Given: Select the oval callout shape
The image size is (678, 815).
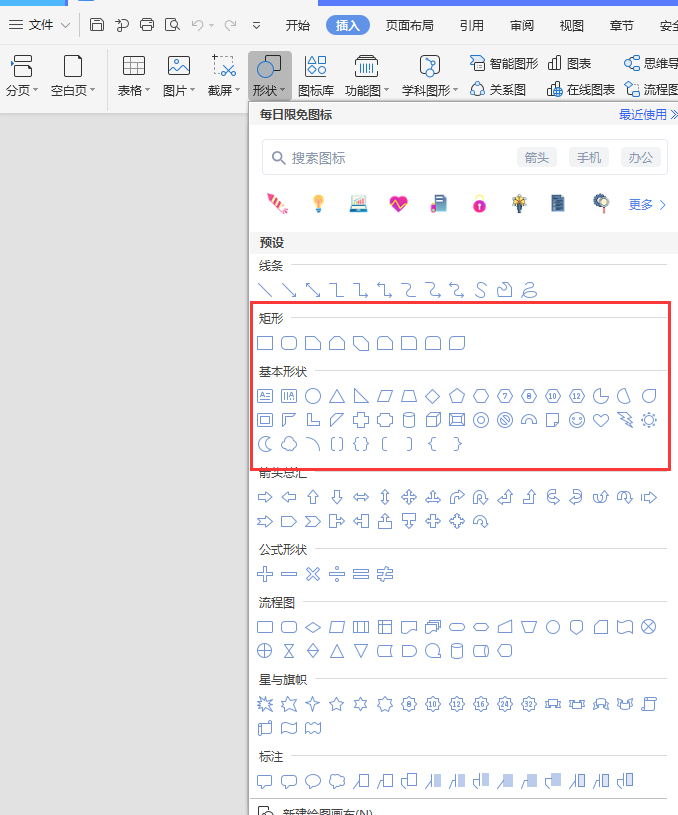Looking at the screenshot, I should pyautogui.click(x=313, y=781).
